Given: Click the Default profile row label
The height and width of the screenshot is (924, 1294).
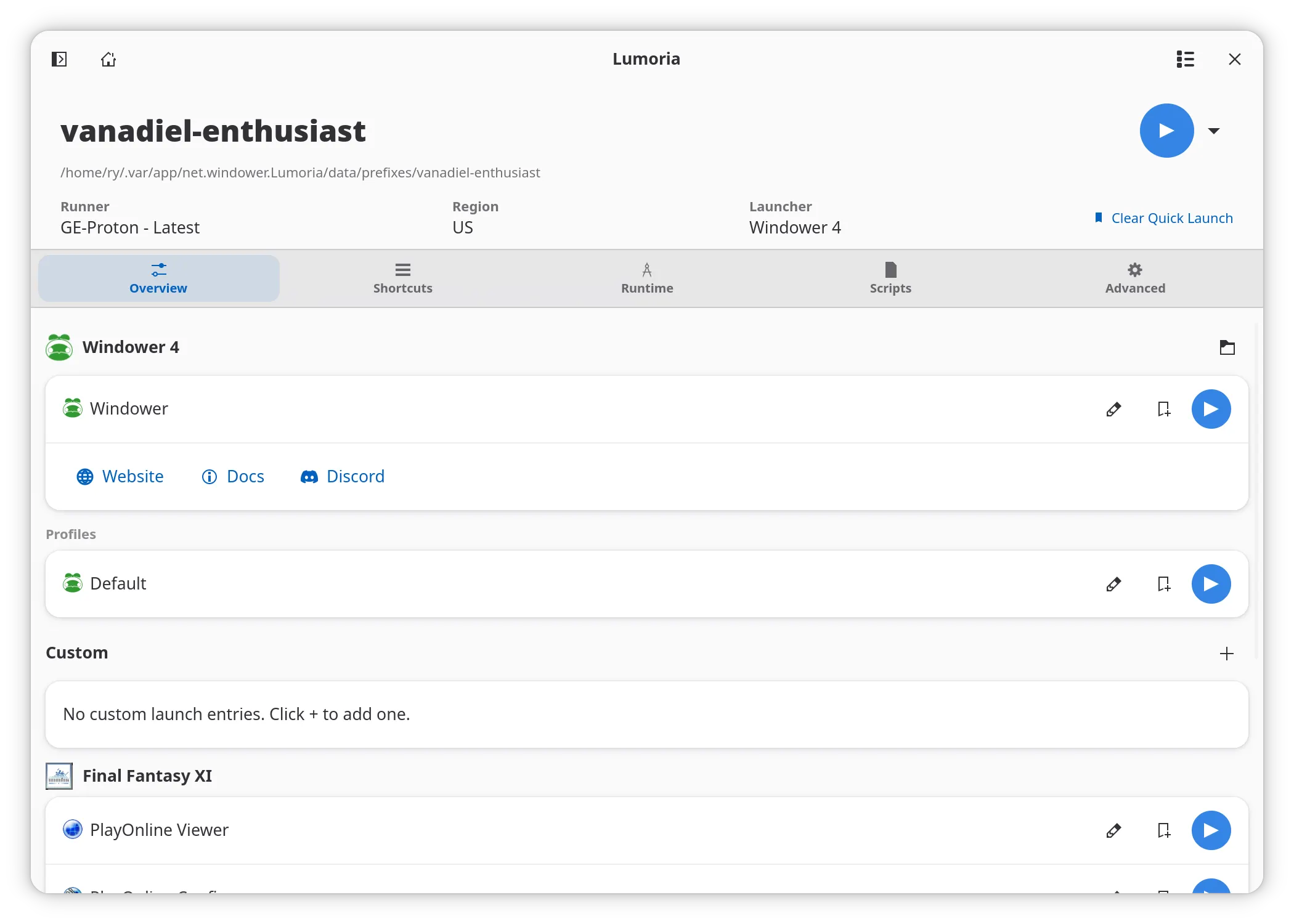Looking at the screenshot, I should pyautogui.click(x=118, y=584).
